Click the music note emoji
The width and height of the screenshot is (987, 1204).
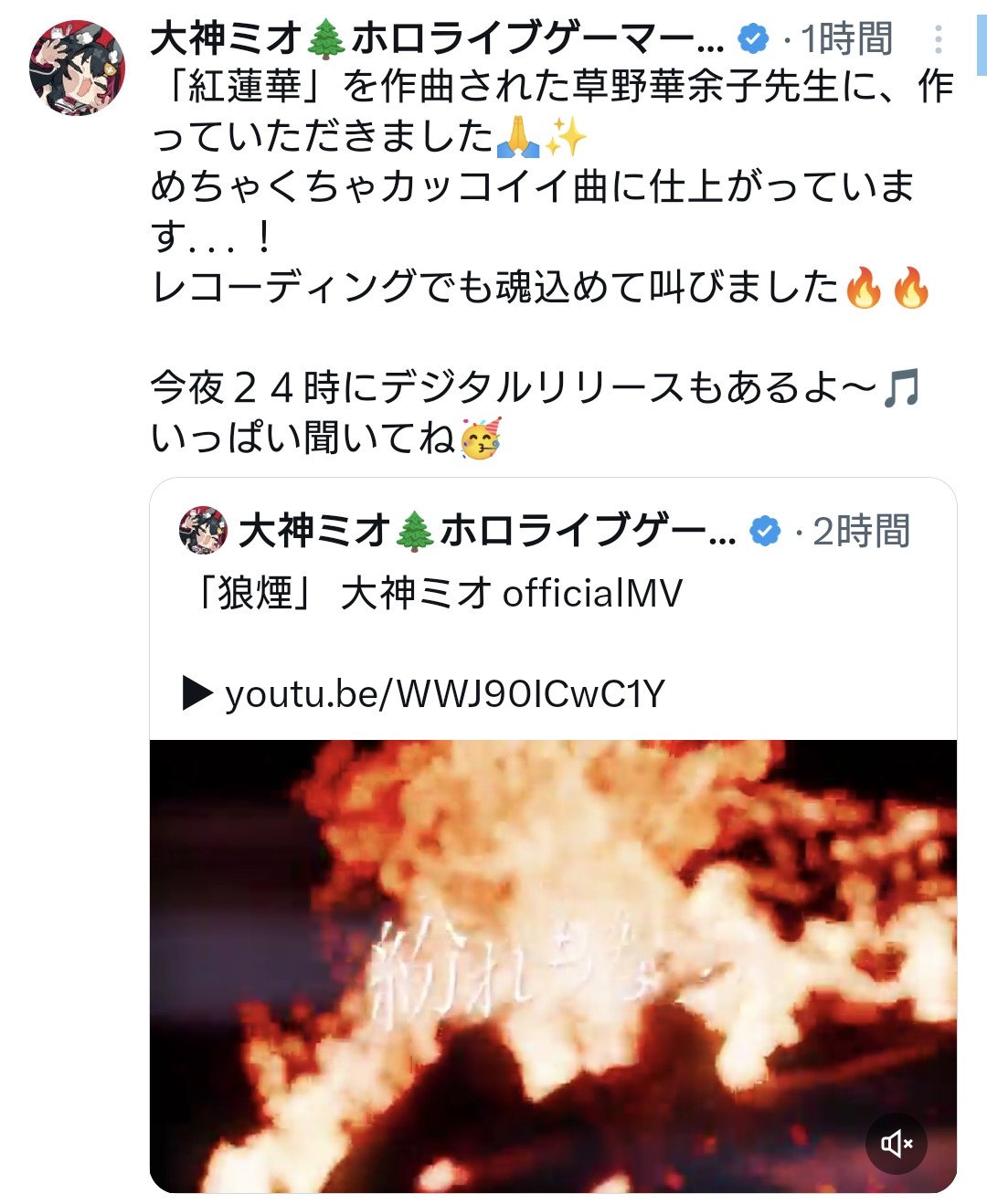901,387
